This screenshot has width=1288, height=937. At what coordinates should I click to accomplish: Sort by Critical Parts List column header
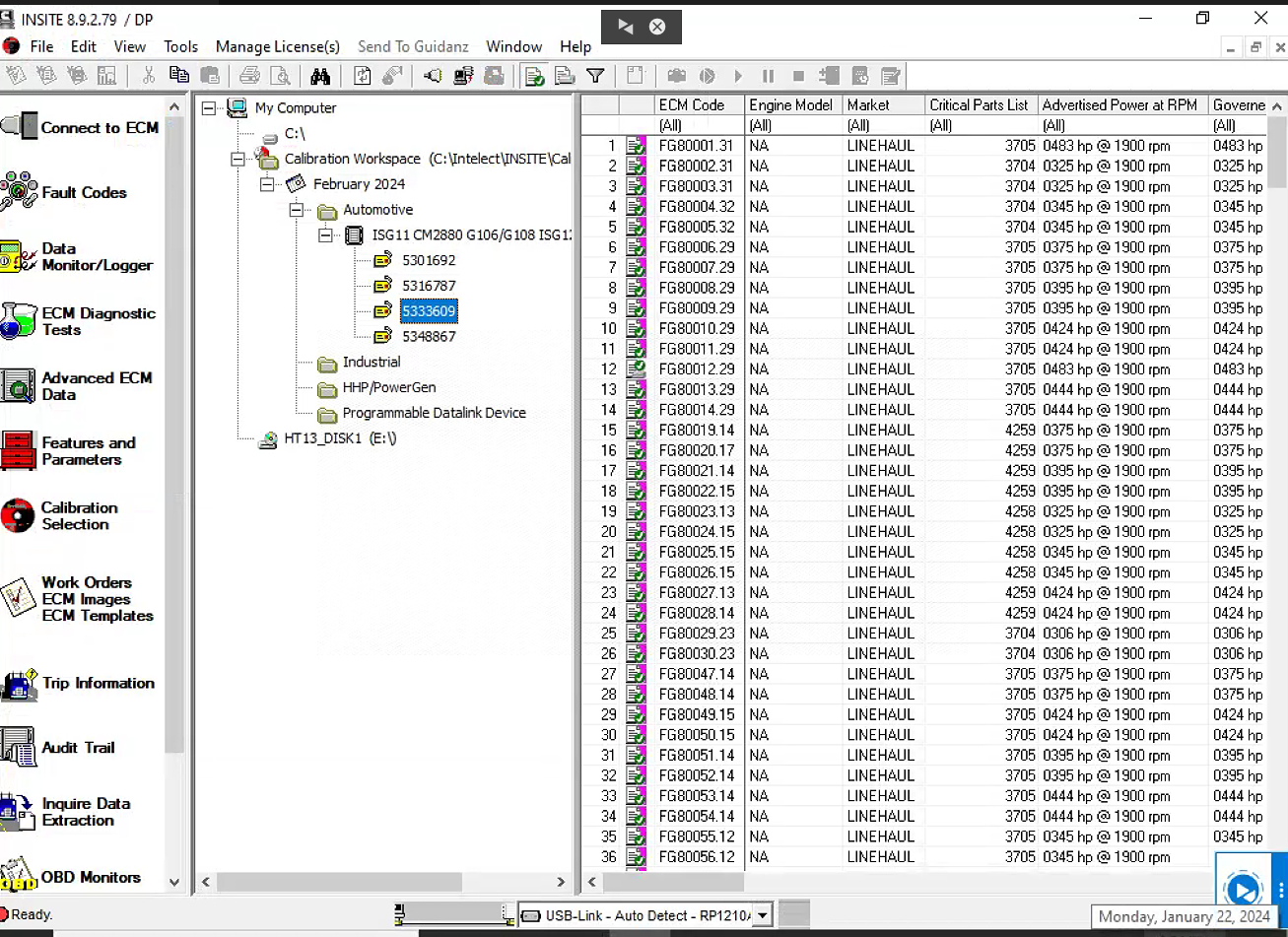pyautogui.click(x=981, y=104)
